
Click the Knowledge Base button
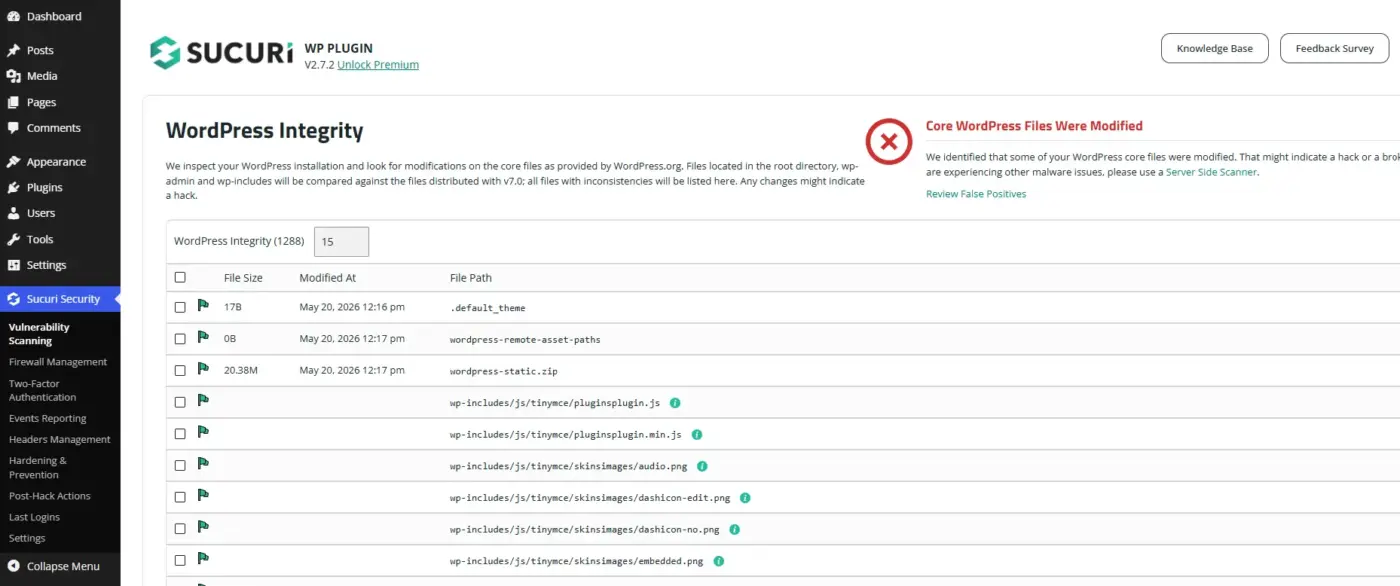(1214, 48)
